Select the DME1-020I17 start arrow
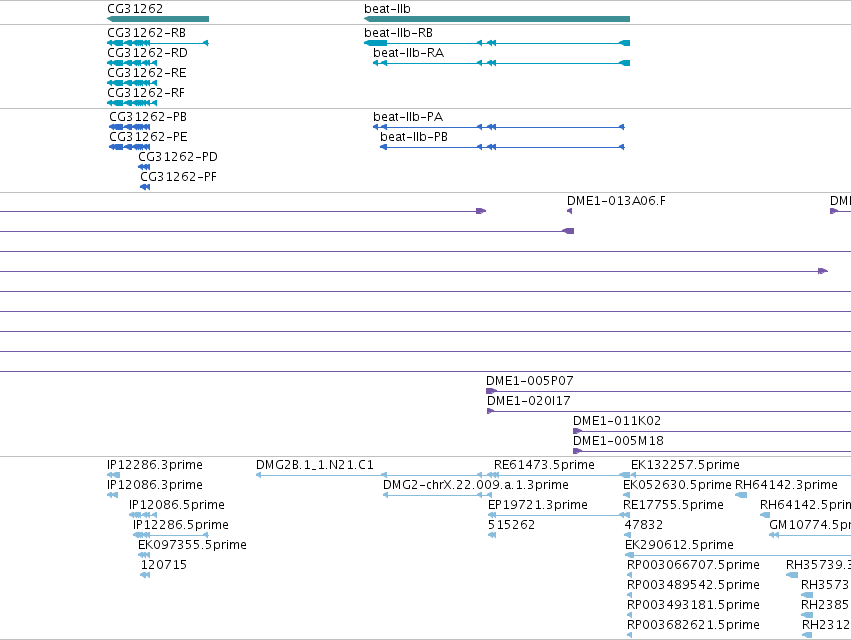Screen dimensions: 851x640 click(490, 411)
